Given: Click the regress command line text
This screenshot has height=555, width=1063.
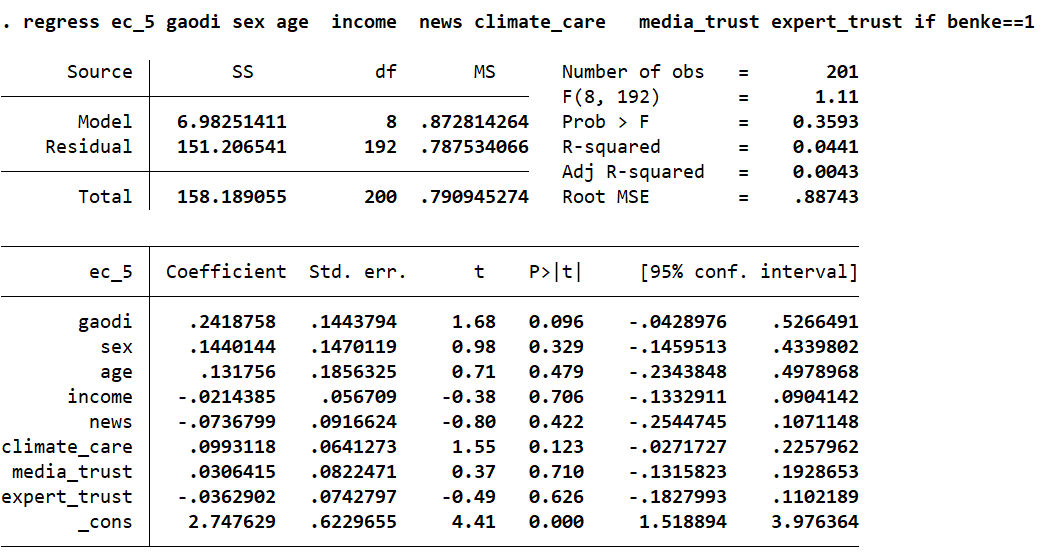Looking at the screenshot, I should [518, 22].
